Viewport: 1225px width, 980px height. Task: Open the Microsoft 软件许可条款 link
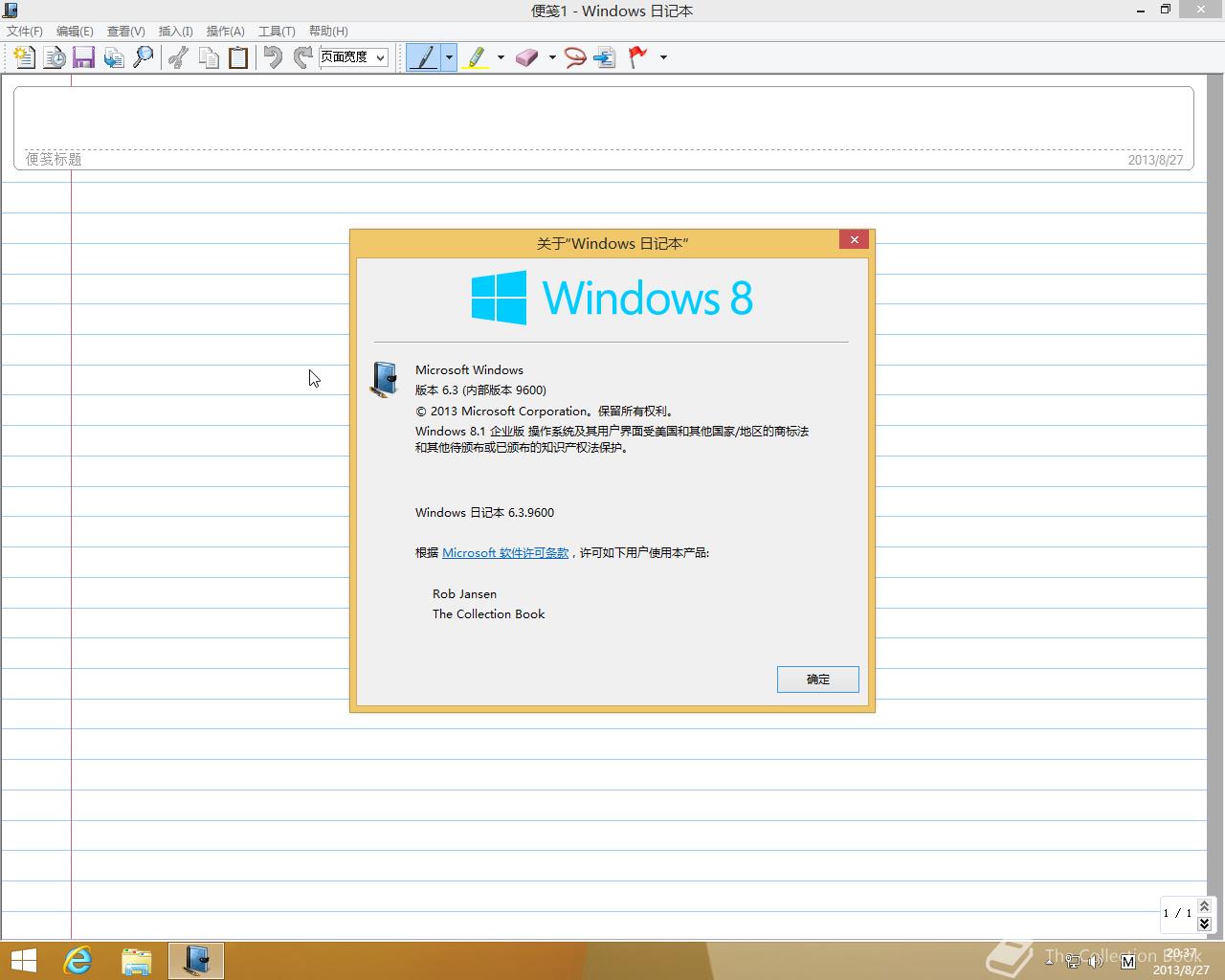pos(505,553)
